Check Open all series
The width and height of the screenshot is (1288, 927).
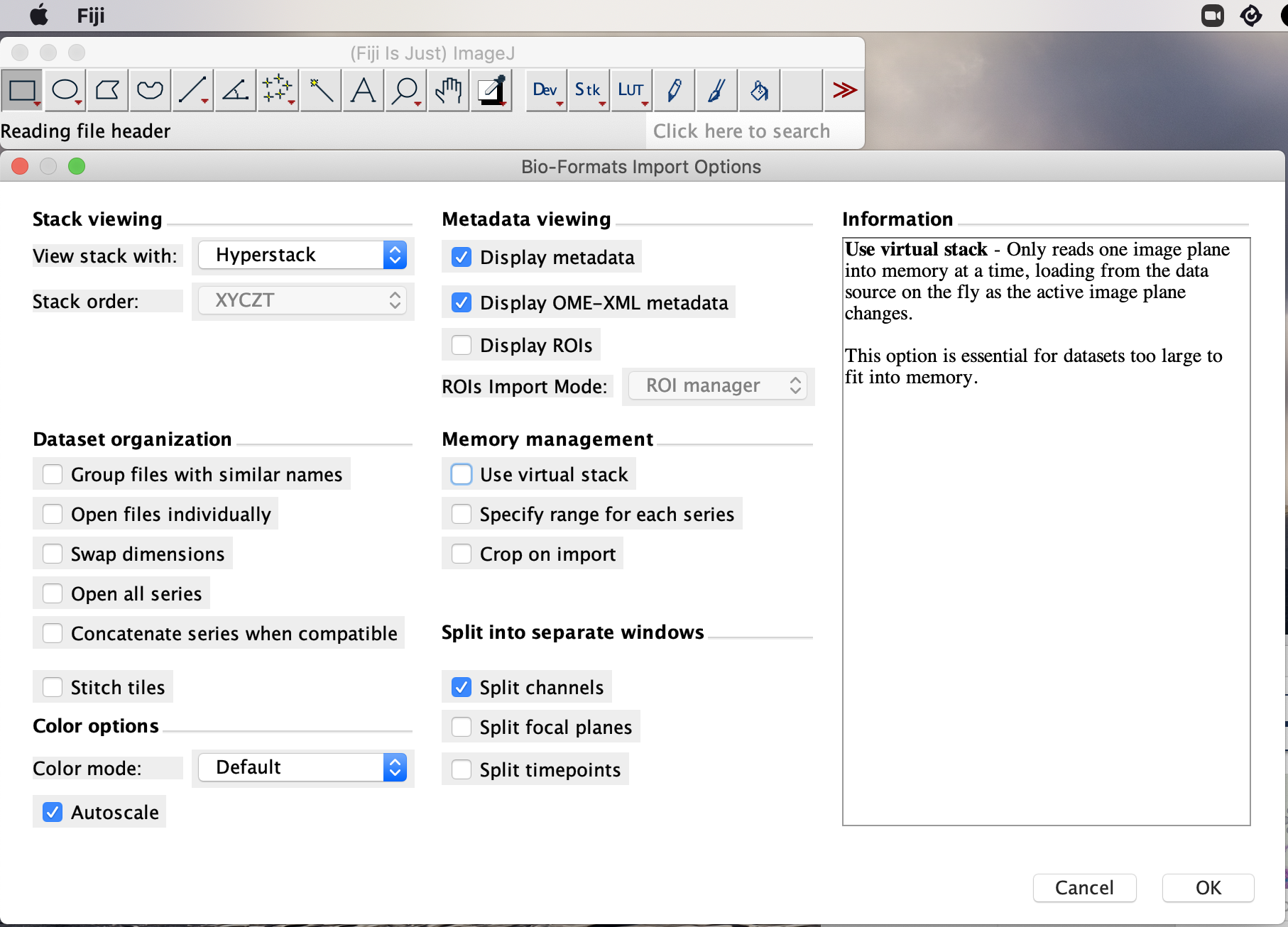(x=53, y=593)
